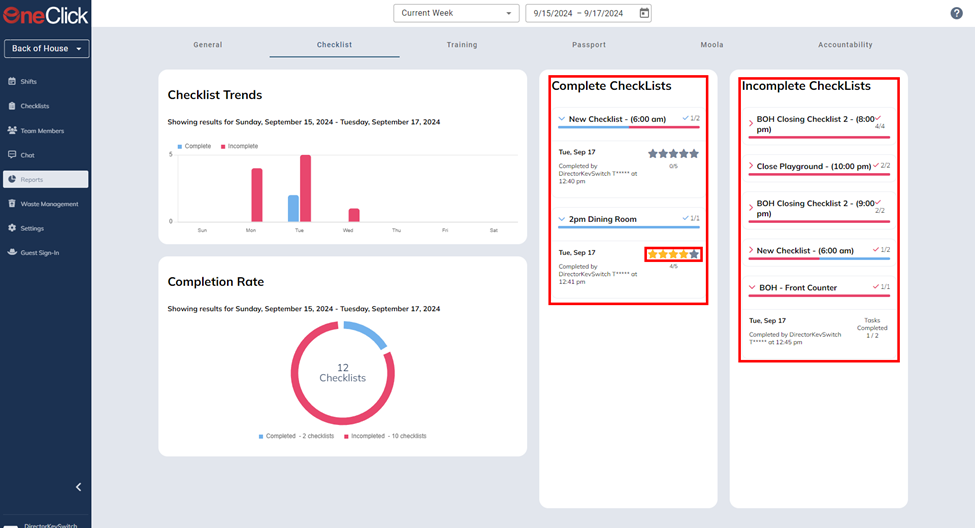
Task: Go to Team Members sidebar icon
Action: point(12,130)
